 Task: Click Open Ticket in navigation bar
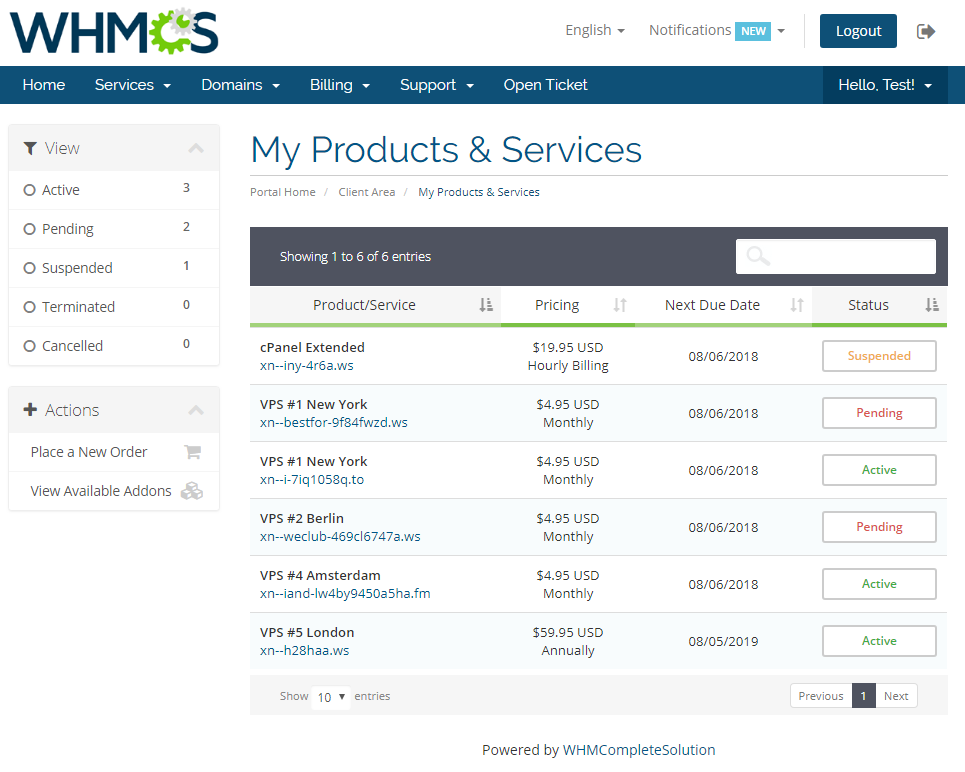pyautogui.click(x=545, y=85)
